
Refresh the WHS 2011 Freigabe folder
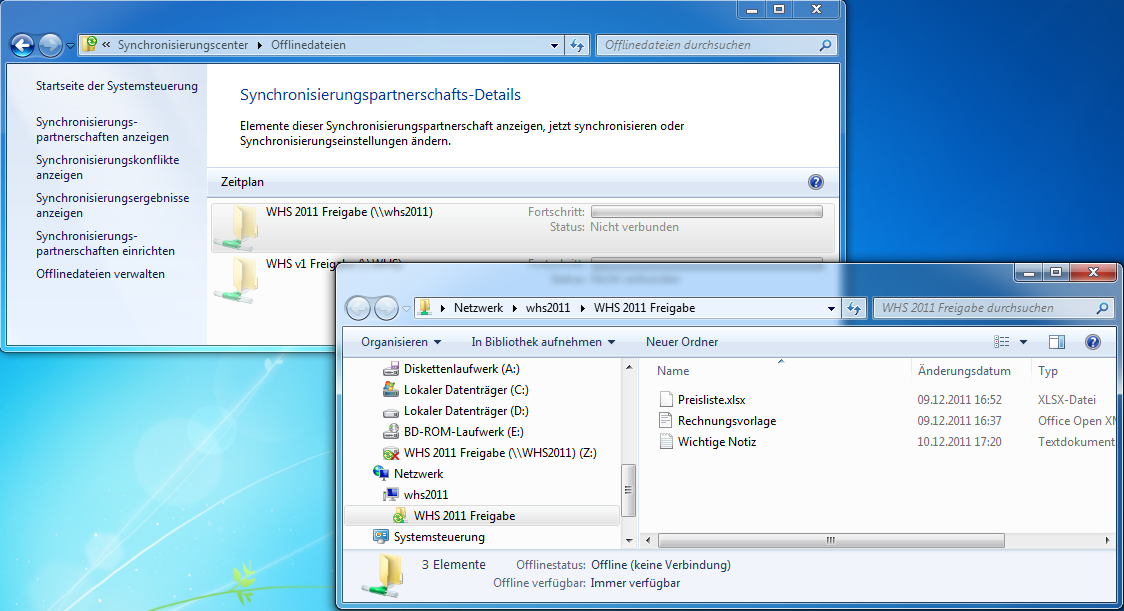click(x=854, y=308)
